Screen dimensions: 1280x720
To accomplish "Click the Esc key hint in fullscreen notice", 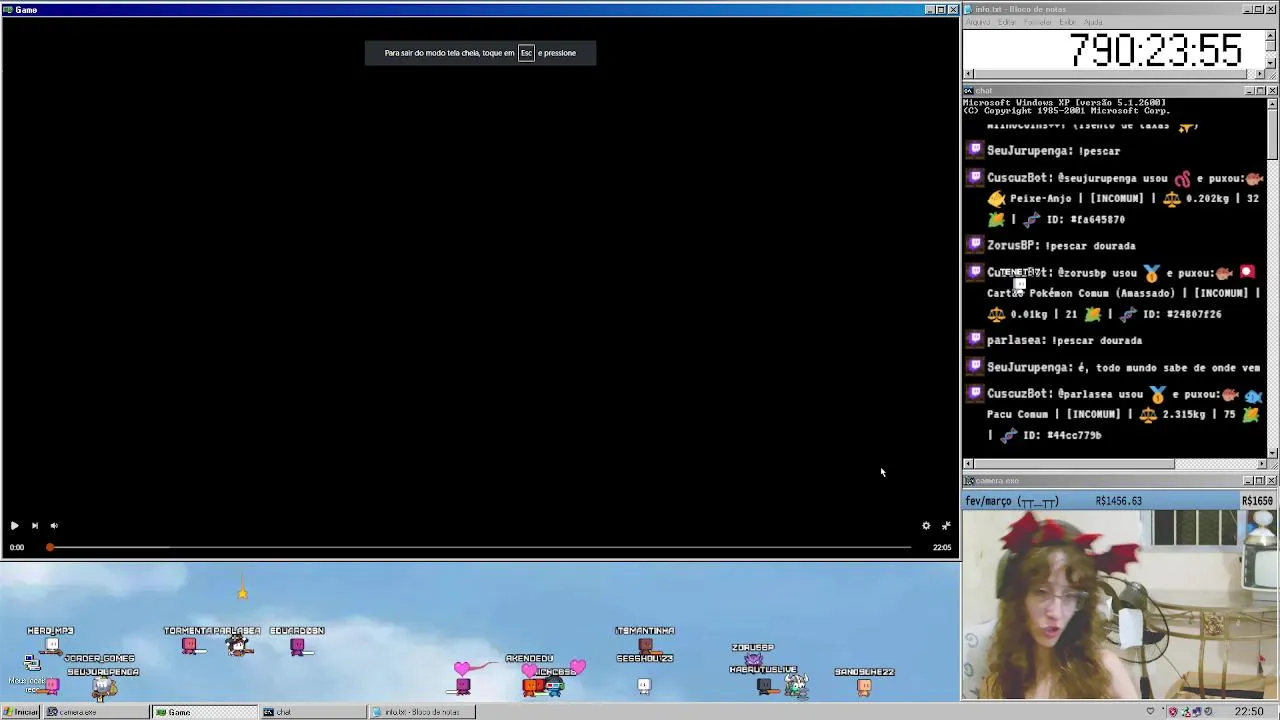I will pyautogui.click(x=526, y=53).
